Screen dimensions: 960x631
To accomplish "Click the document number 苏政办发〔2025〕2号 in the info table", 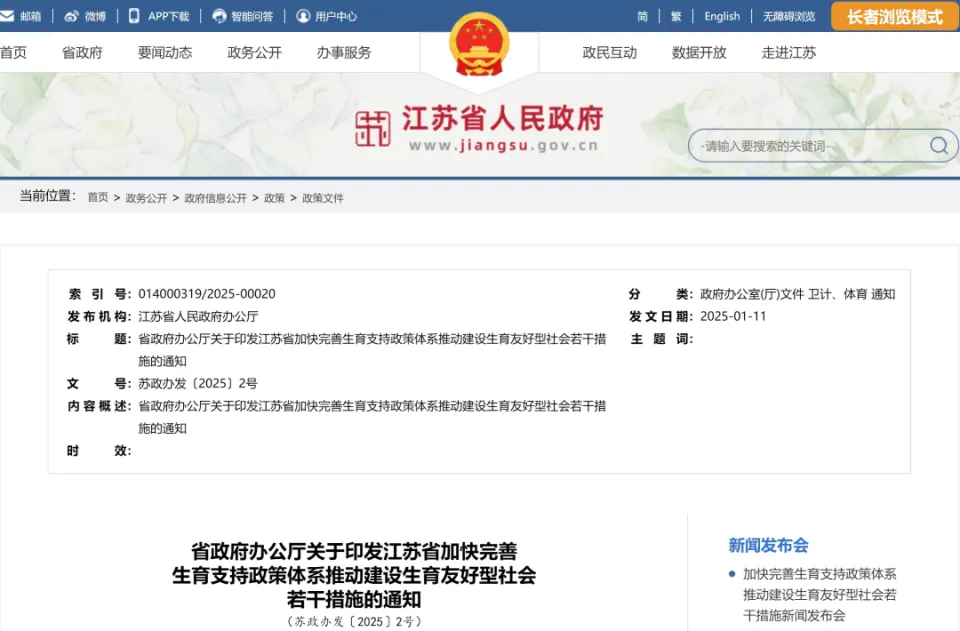I will (198, 384).
